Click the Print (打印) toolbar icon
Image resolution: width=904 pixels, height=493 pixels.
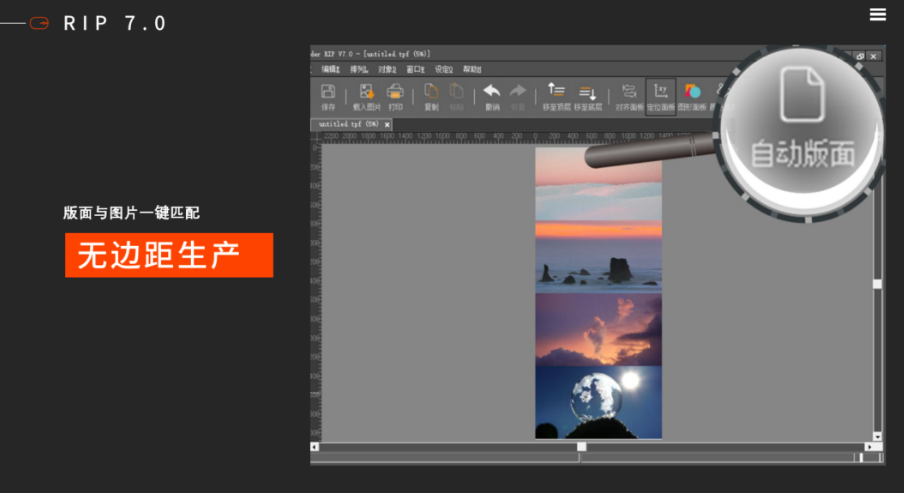click(395, 95)
